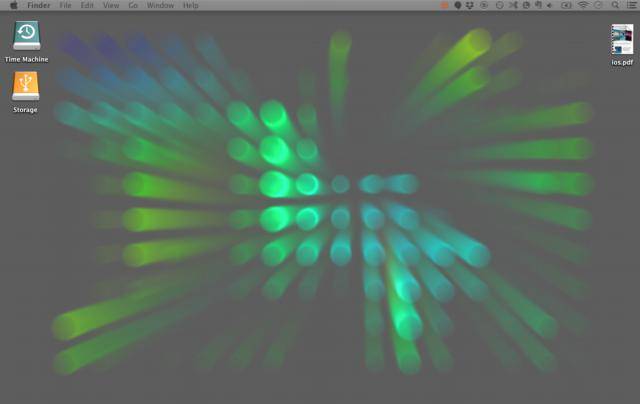Select the Time Machine drive icon
Screen dimensions: 640x404
pos(26,36)
